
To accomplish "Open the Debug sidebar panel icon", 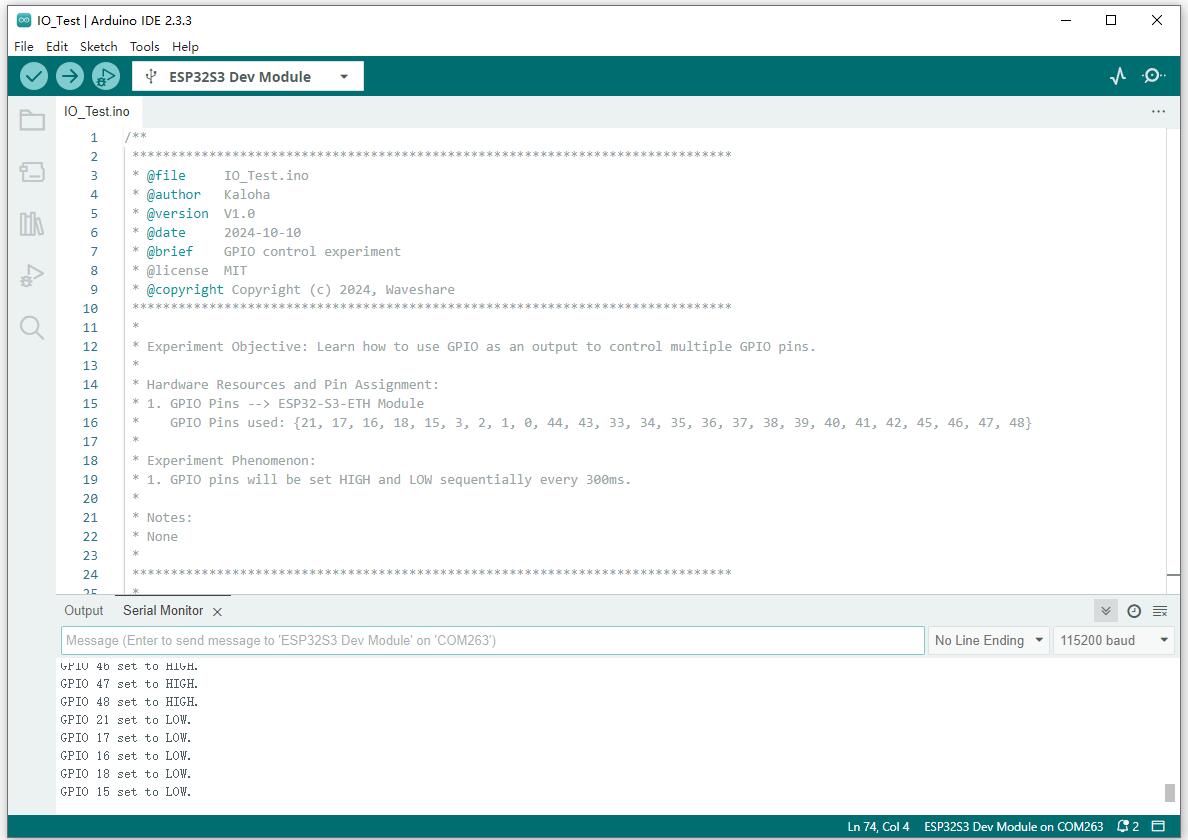I will pos(32,275).
